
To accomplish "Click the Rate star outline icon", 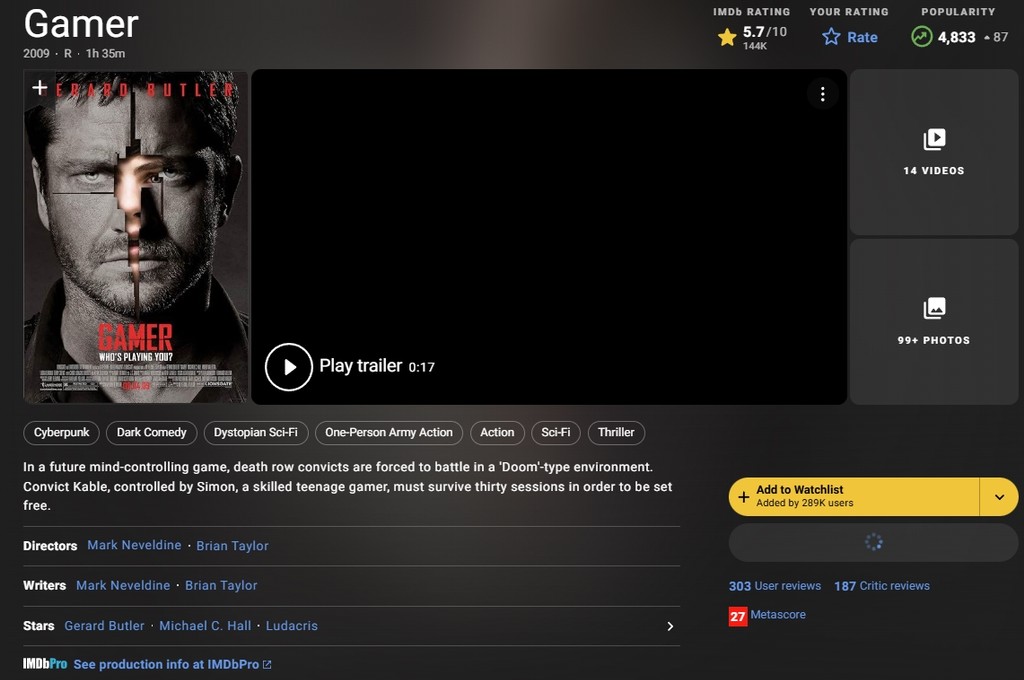I will (x=831, y=37).
